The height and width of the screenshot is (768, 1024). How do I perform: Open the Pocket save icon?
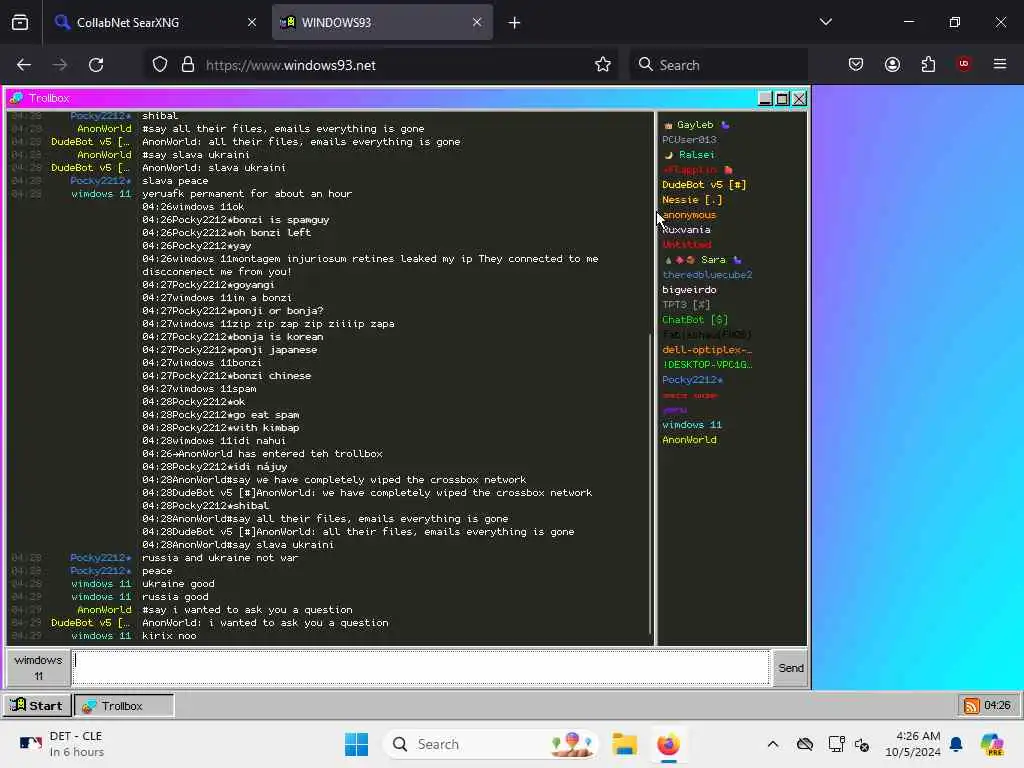tap(856, 64)
